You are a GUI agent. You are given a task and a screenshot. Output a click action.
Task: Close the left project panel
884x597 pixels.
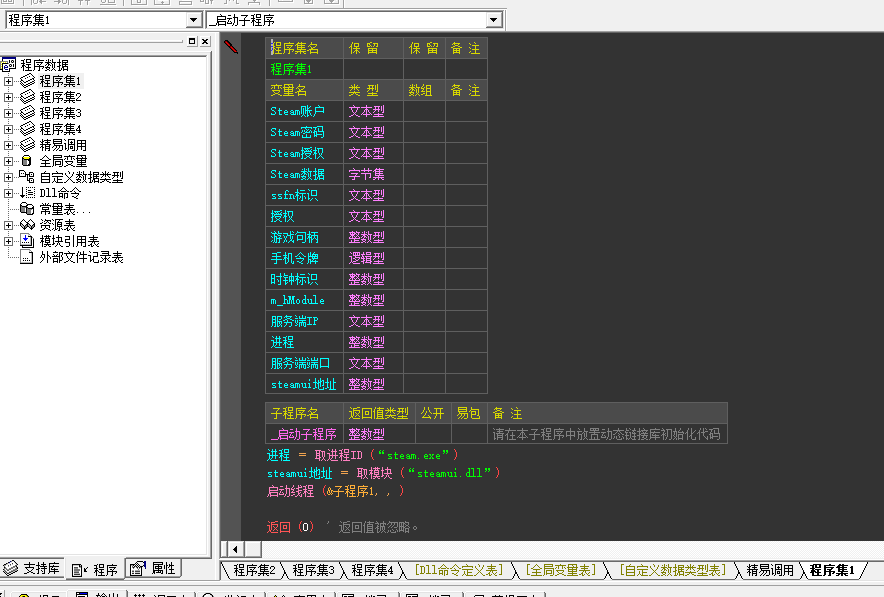pos(204,41)
